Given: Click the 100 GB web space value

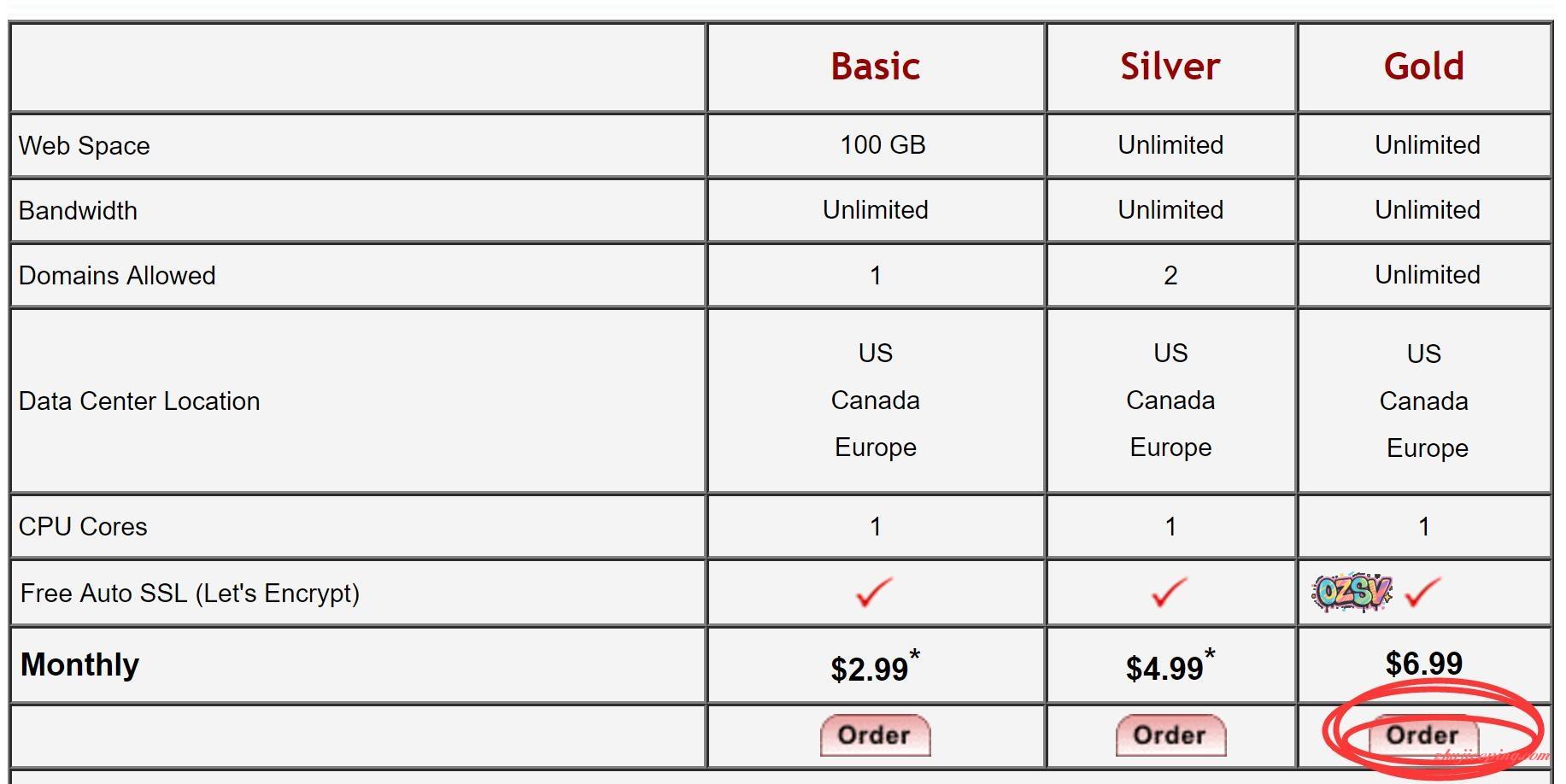Looking at the screenshot, I should tap(883, 145).
